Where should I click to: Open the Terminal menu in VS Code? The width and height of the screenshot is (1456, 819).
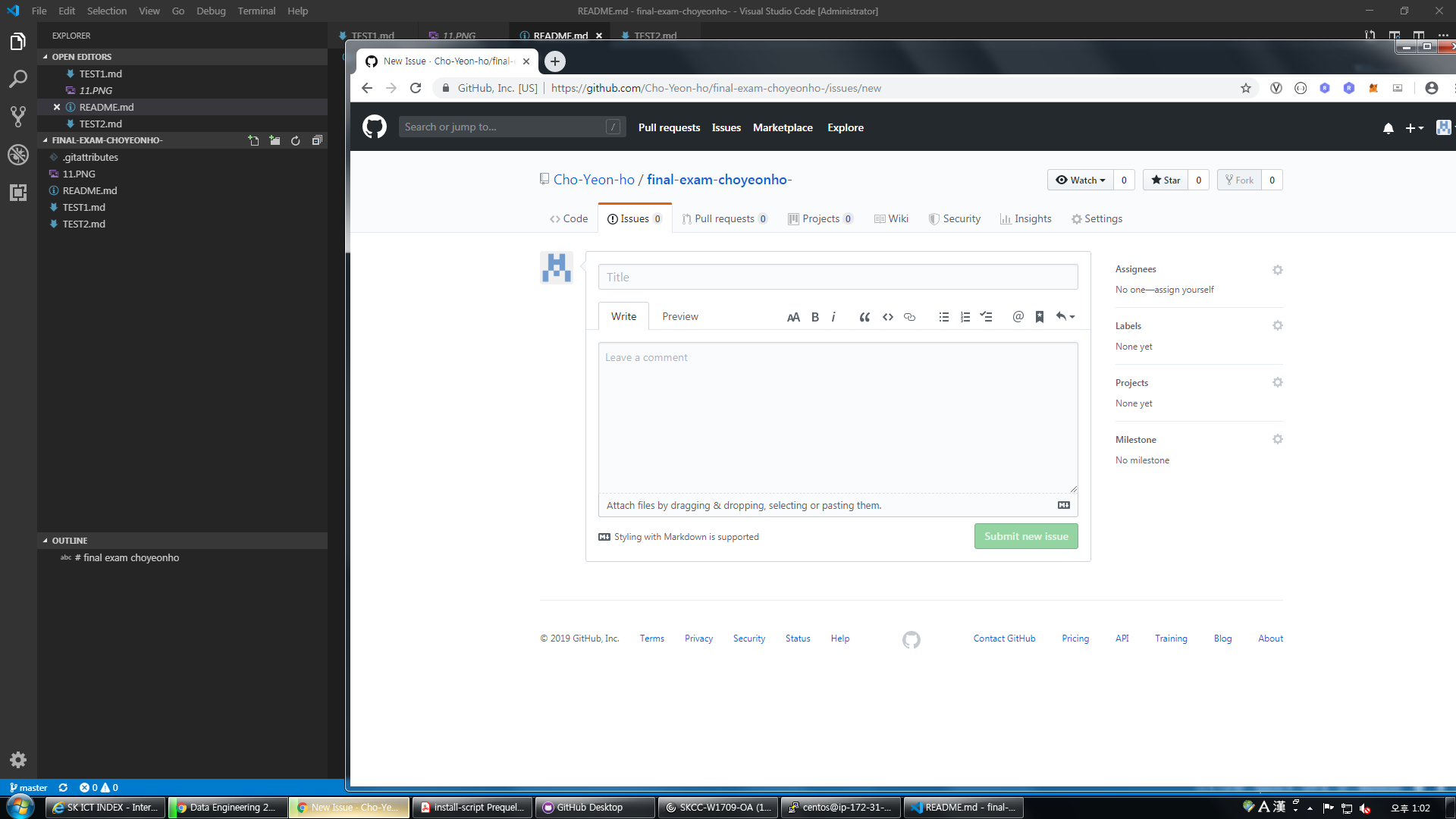point(256,11)
